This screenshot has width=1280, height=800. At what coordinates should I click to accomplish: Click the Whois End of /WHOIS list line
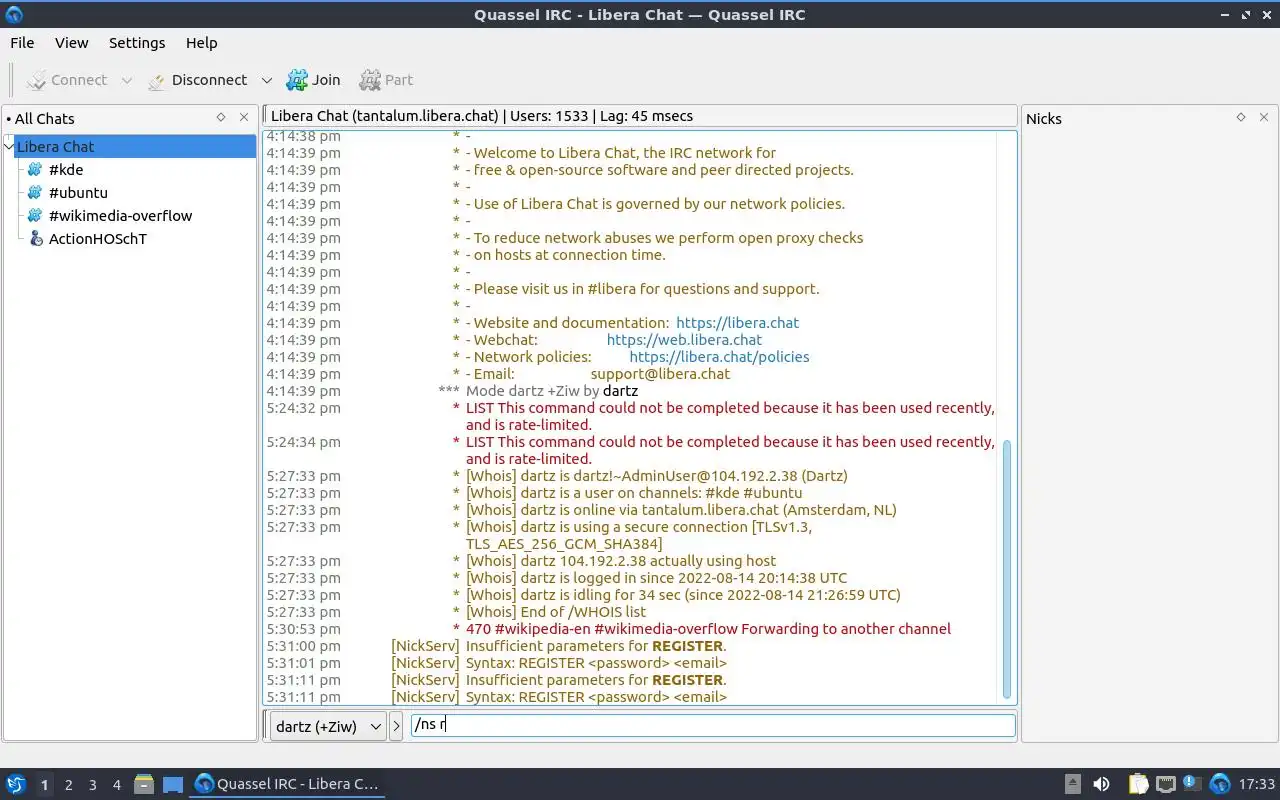click(555, 612)
